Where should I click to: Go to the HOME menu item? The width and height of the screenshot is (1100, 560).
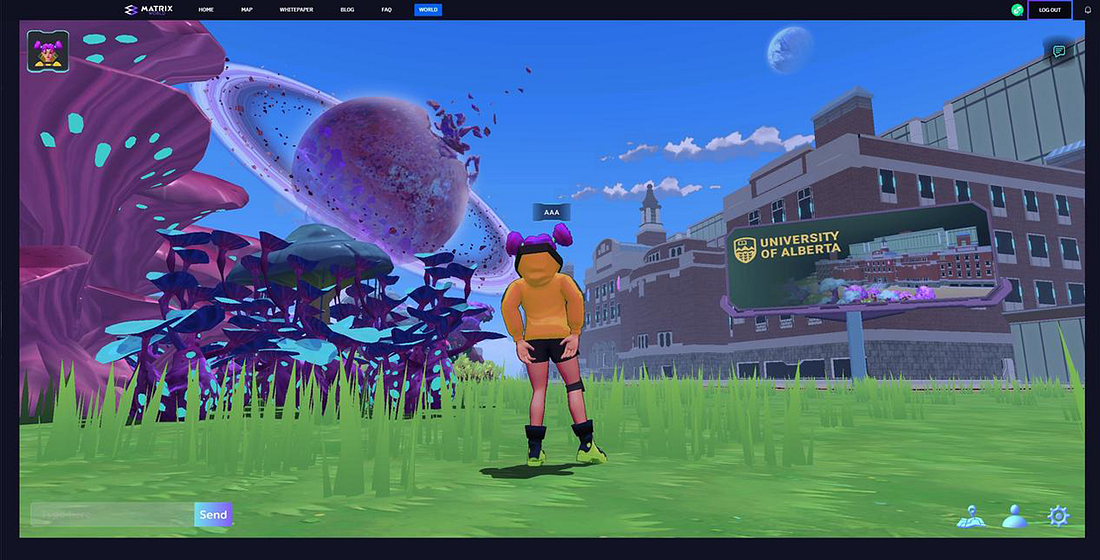coord(206,10)
